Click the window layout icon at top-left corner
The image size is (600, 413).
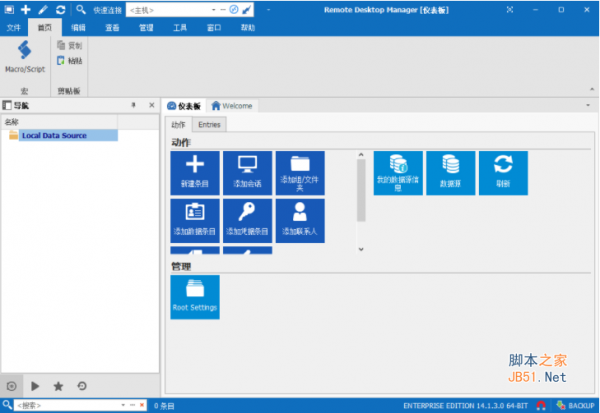pyautogui.click(x=9, y=10)
